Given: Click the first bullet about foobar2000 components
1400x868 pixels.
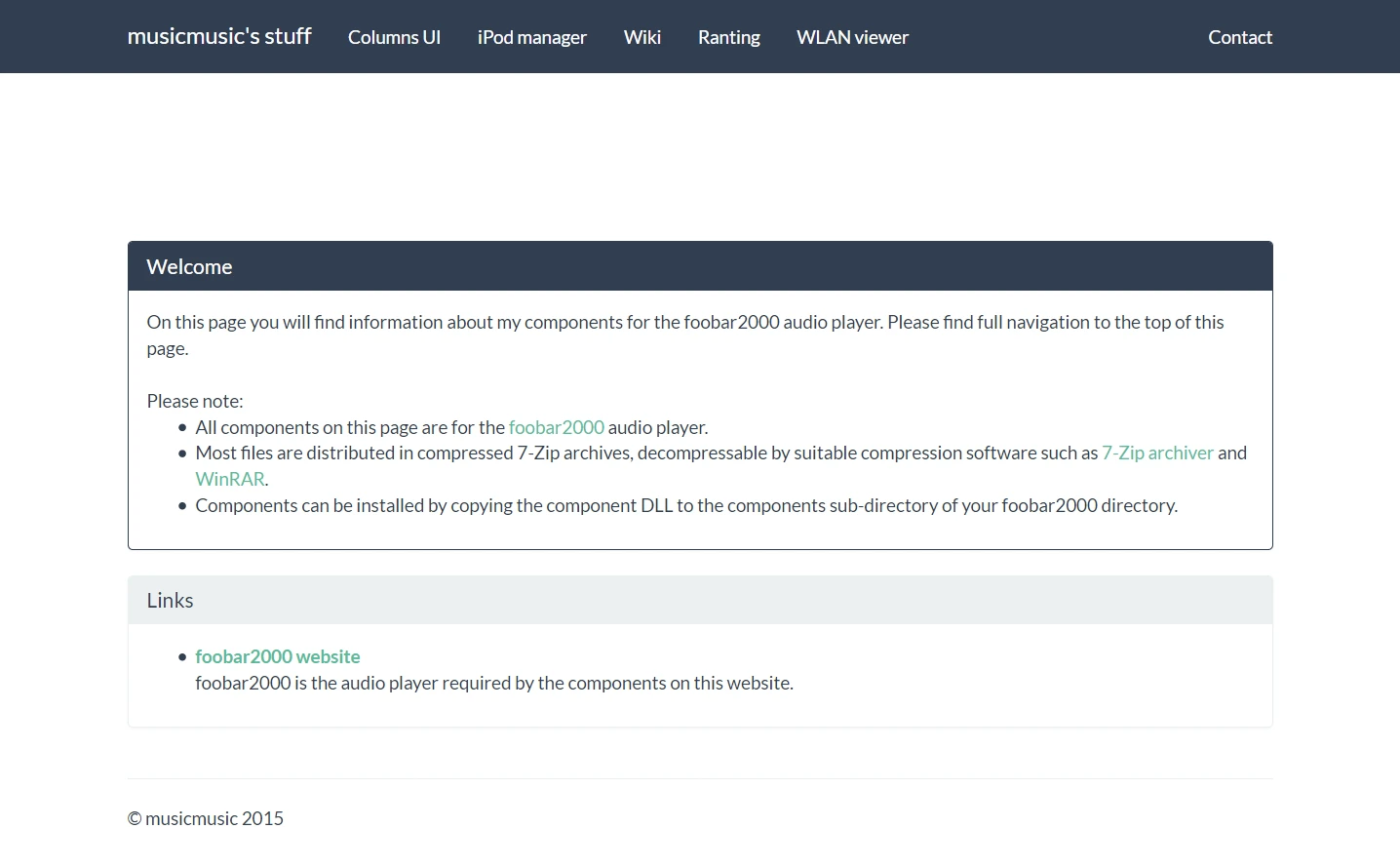Looking at the screenshot, I should (450, 427).
